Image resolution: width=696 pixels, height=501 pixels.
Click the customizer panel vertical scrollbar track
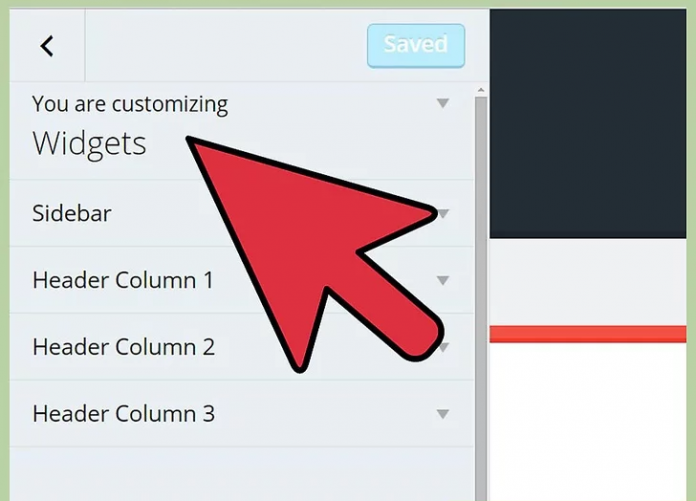click(481, 297)
